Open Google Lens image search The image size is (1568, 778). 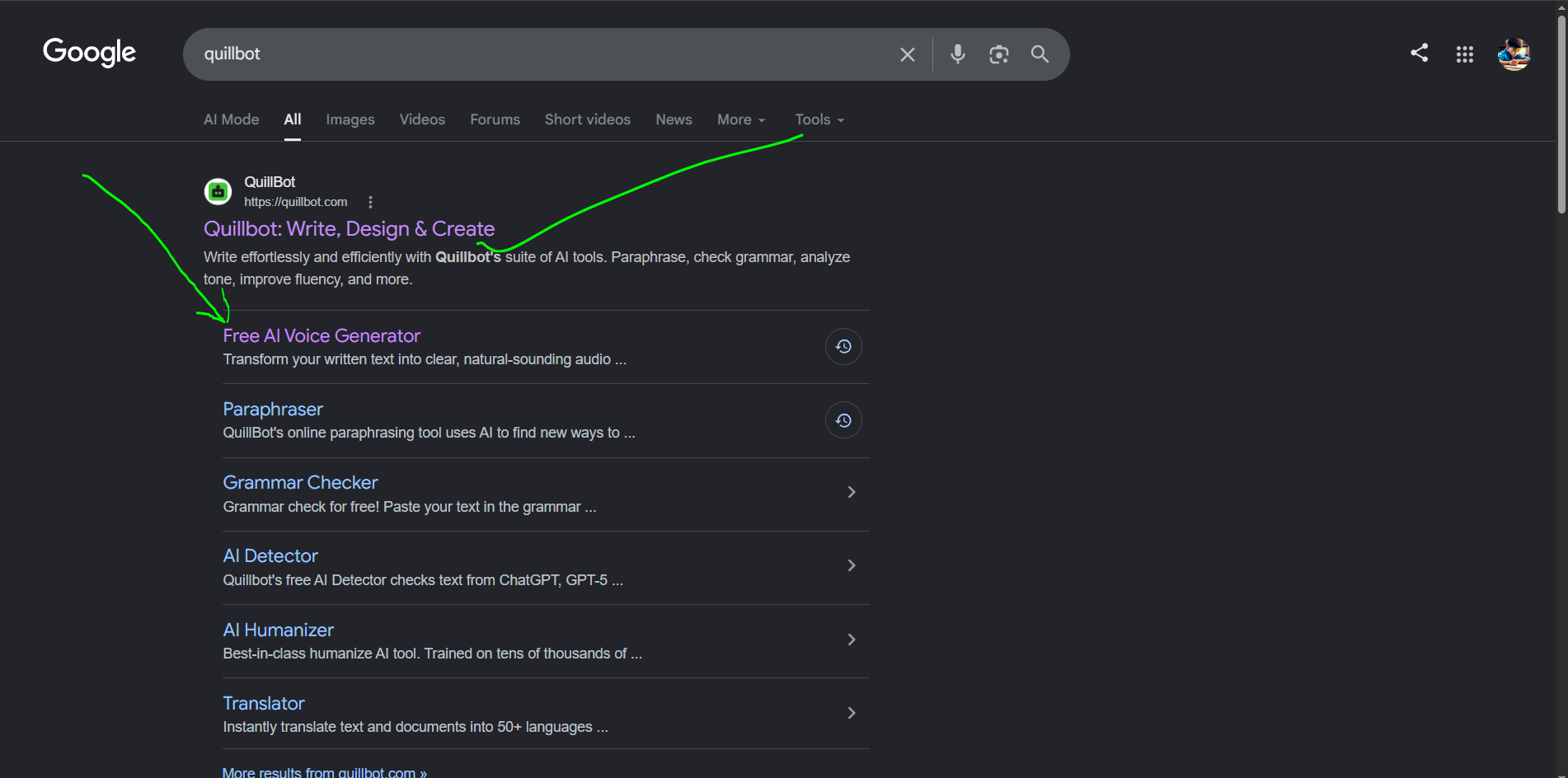[x=998, y=54]
